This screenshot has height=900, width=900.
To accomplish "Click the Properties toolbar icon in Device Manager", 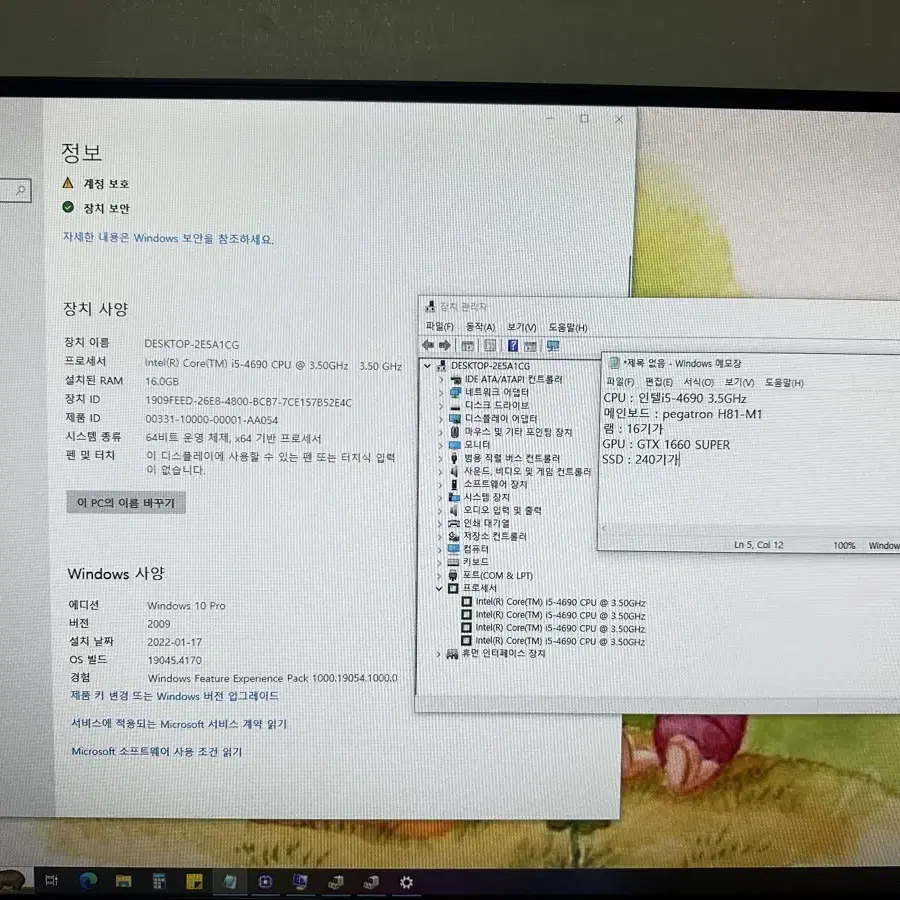I will click(490, 346).
